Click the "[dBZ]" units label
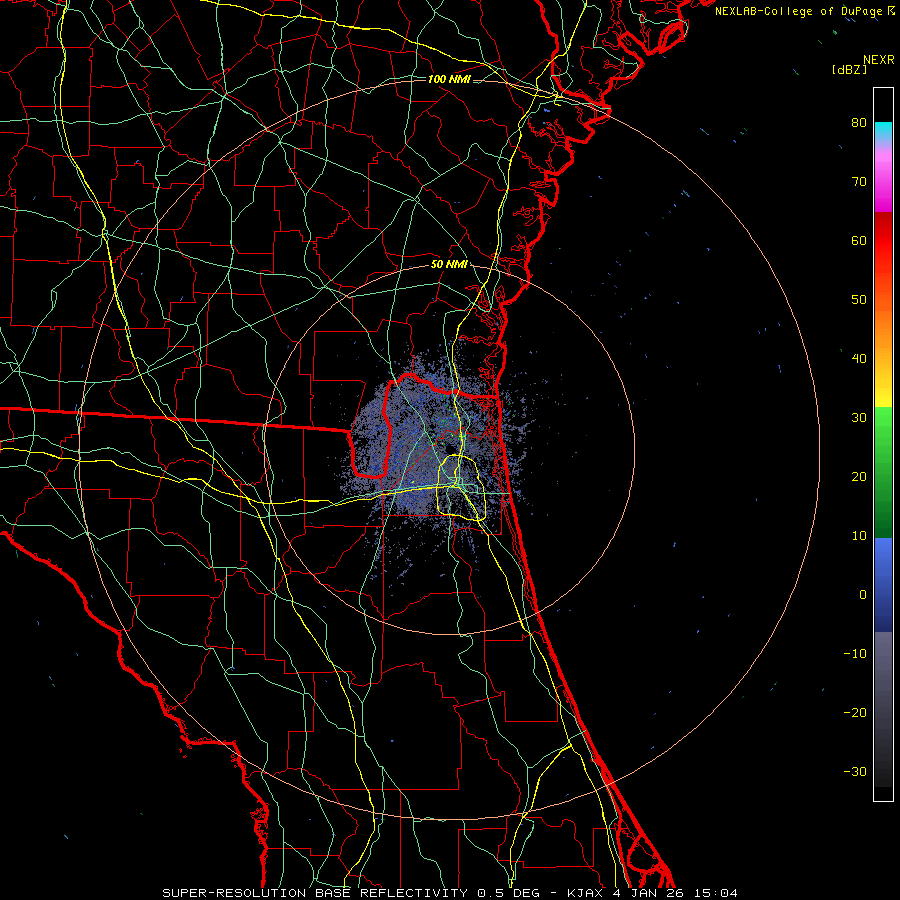900x900 pixels. click(850, 70)
